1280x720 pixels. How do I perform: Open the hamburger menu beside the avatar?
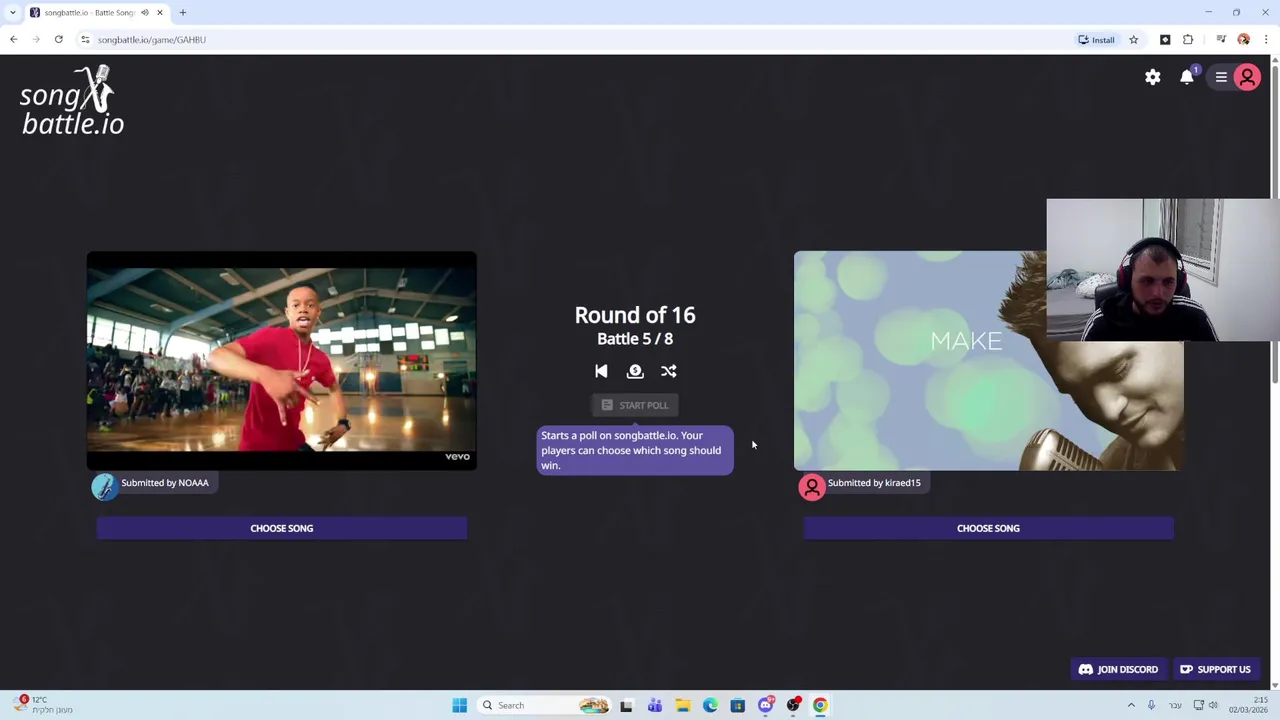click(1221, 77)
